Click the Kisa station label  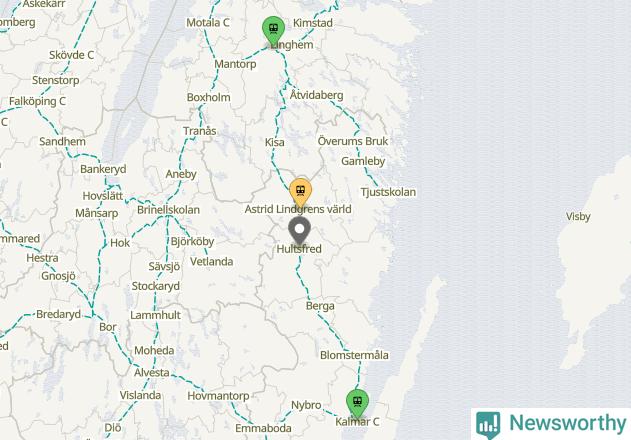(x=274, y=142)
